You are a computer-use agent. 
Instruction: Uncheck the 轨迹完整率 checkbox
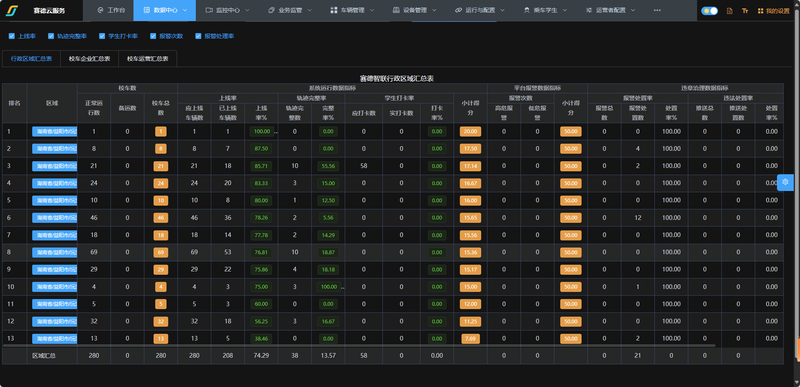point(51,36)
